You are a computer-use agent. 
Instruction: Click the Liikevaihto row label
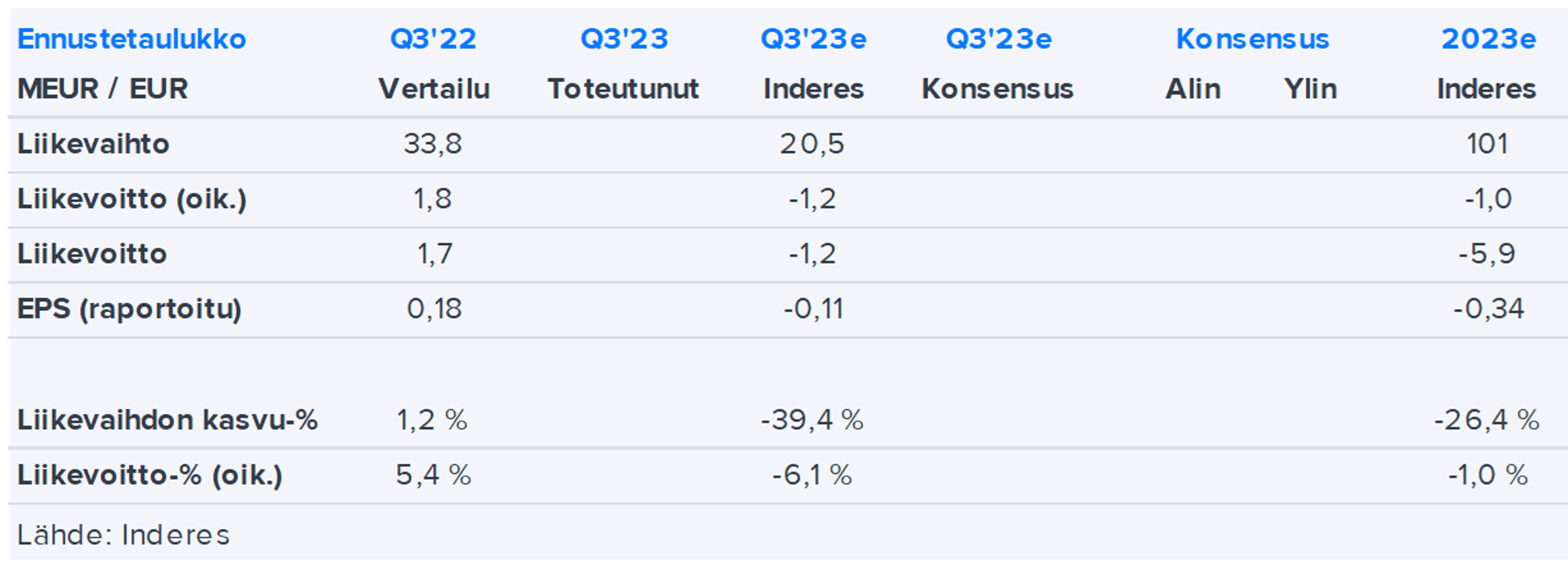point(93,144)
